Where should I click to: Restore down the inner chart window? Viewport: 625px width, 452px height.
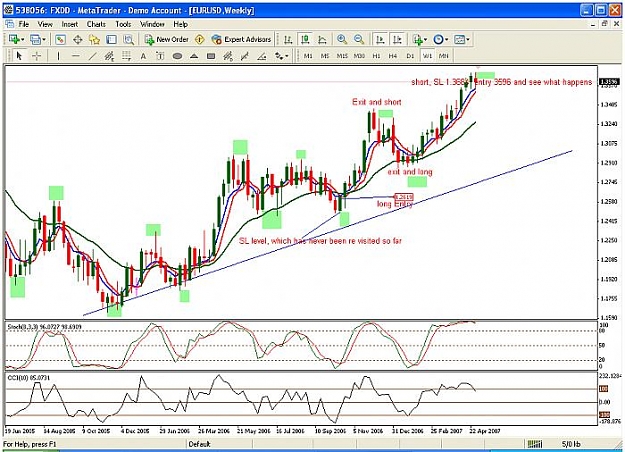pyautogui.click(x=605, y=24)
